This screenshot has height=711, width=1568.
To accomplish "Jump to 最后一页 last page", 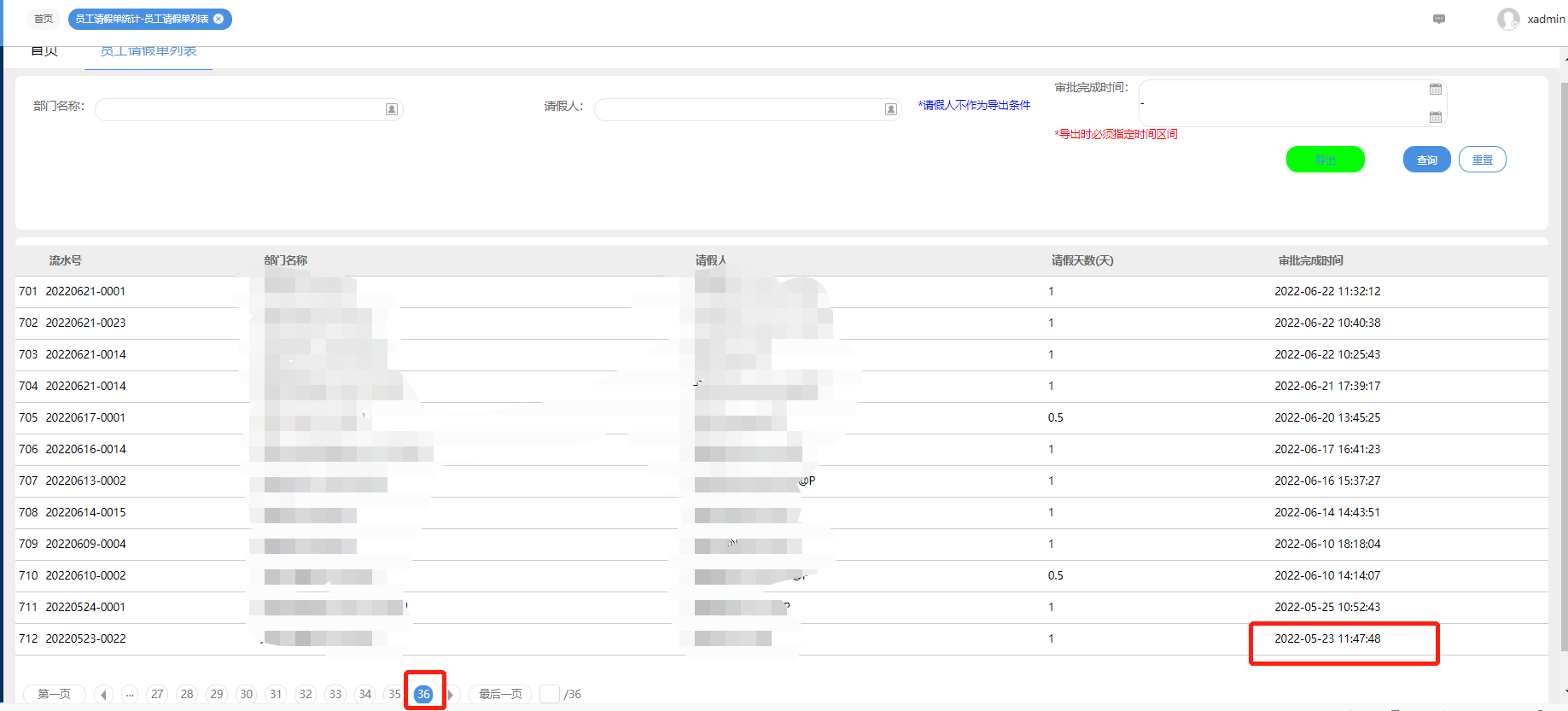I will (x=500, y=694).
